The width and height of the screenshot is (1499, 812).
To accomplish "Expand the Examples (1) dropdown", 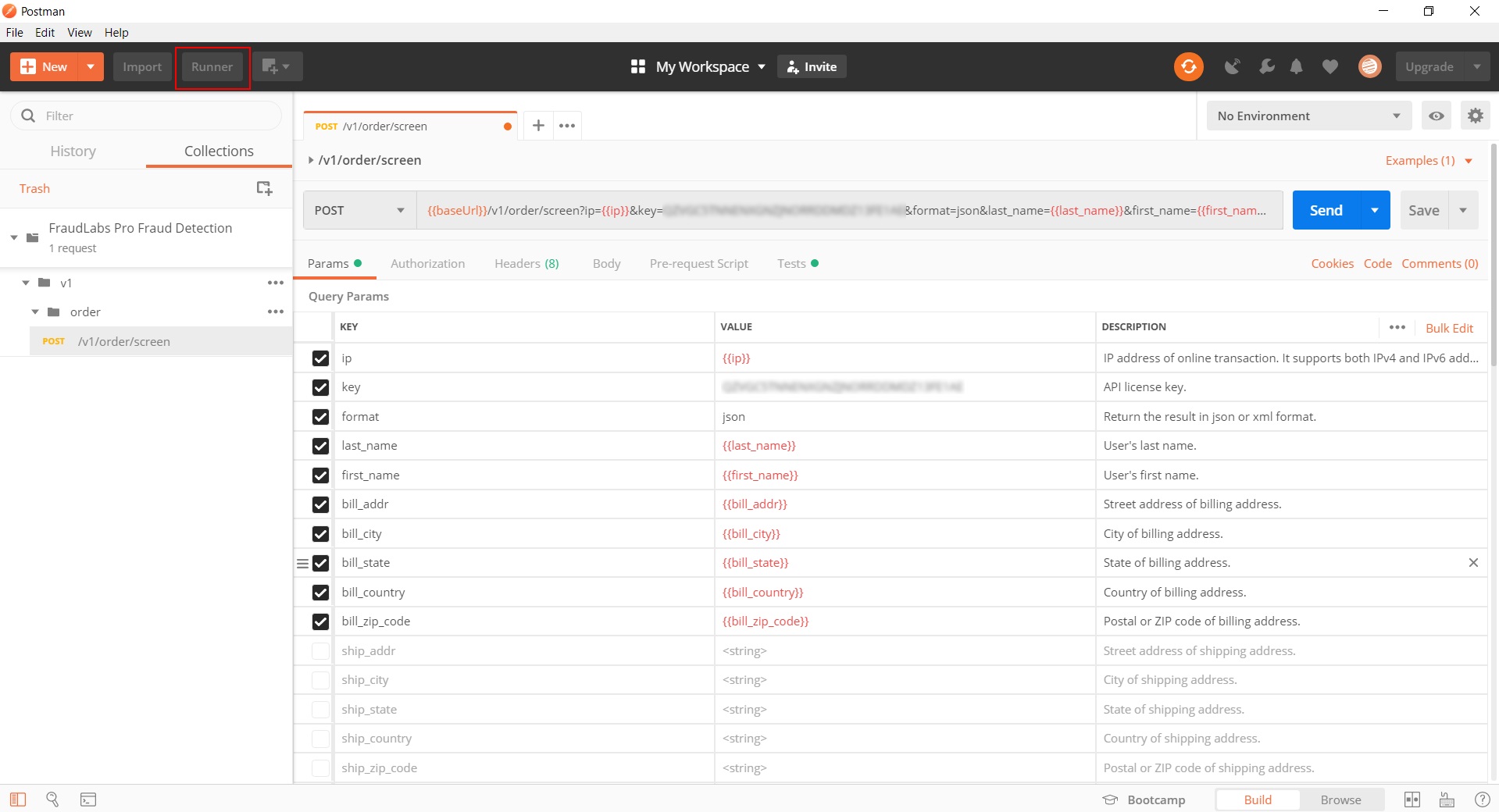I will pos(1429,160).
